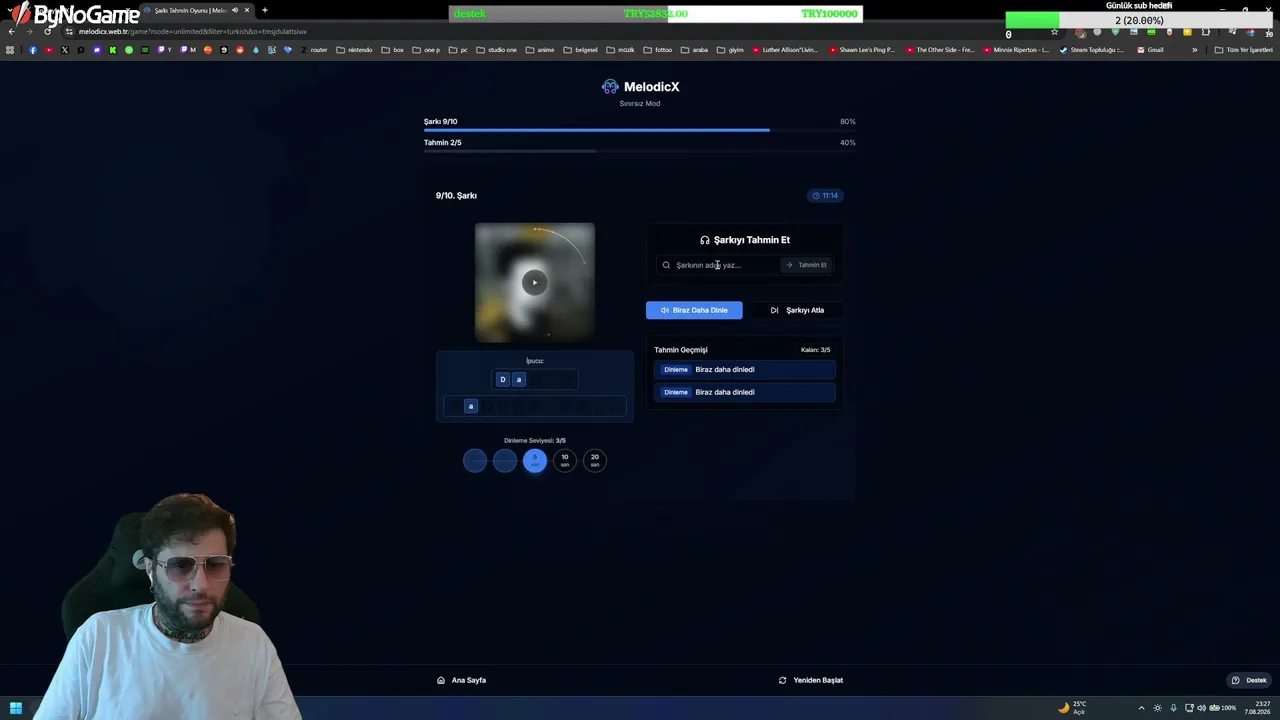
Task: Open the box bookmarks folder
Action: (393, 50)
